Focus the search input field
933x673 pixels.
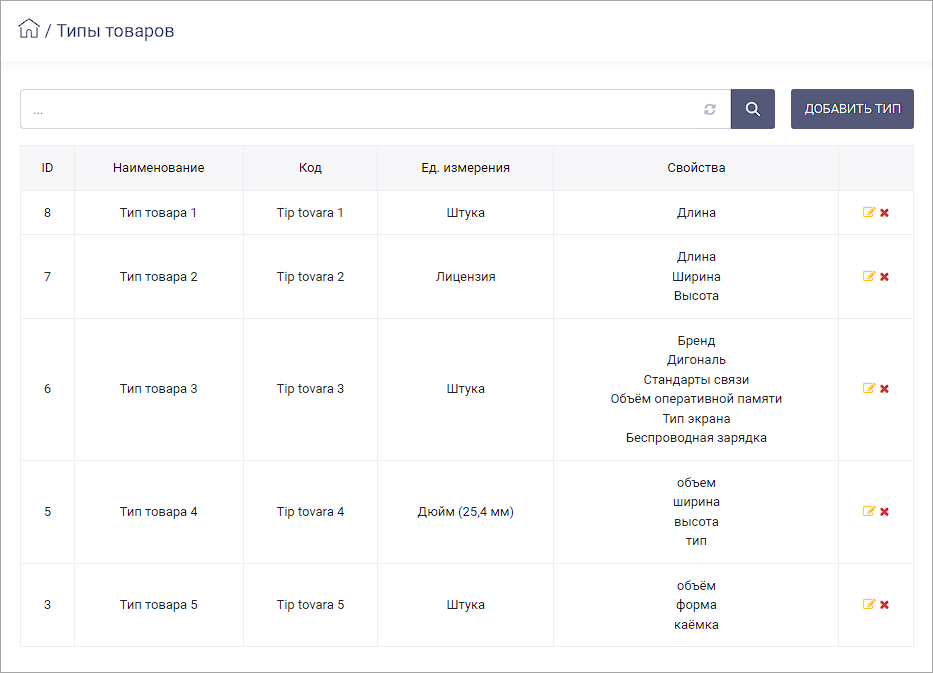(x=375, y=109)
